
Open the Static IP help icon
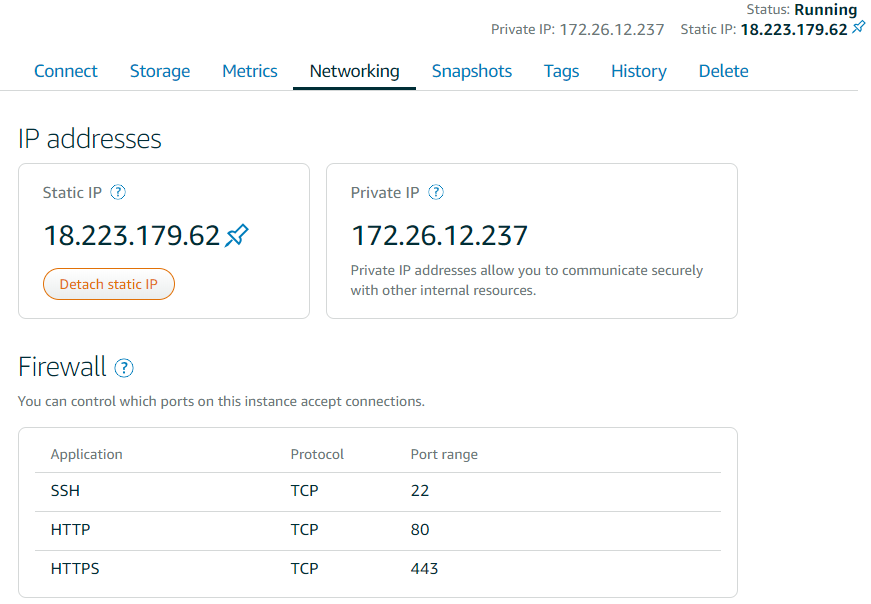[118, 192]
